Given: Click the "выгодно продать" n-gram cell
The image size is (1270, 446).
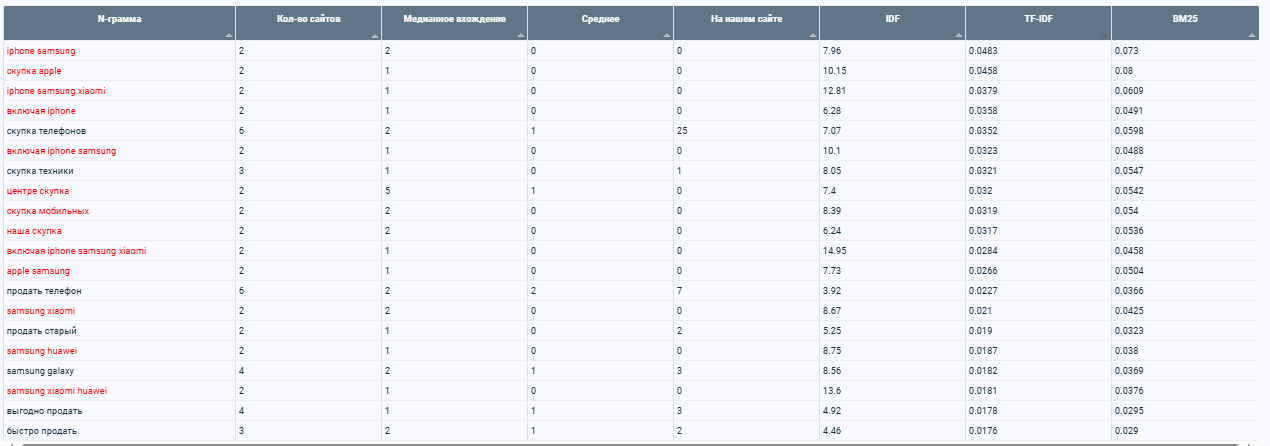Looking at the screenshot, I should click(x=44, y=411).
